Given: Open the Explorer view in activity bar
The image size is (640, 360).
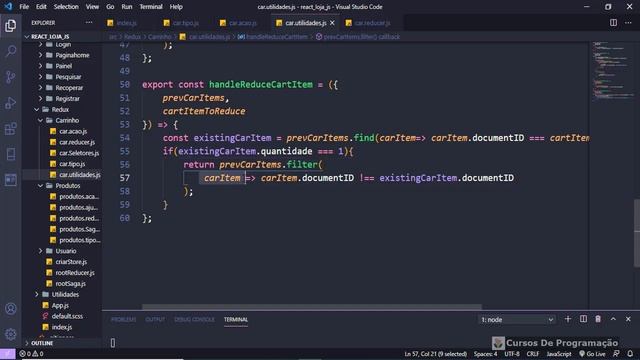Looking at the screenshot, I should pyautogui.click(x=11, y=25).
